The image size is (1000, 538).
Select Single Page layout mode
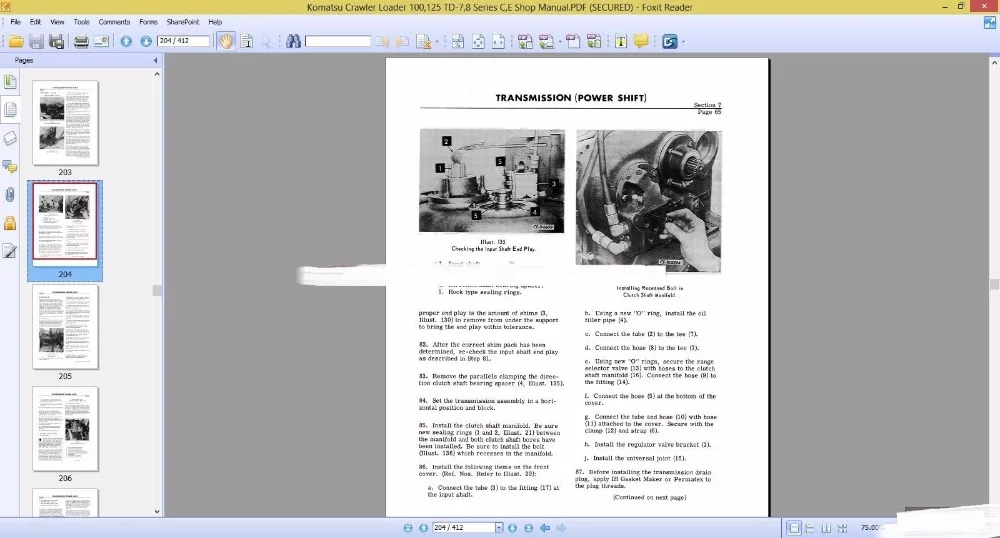coord(793,528)
